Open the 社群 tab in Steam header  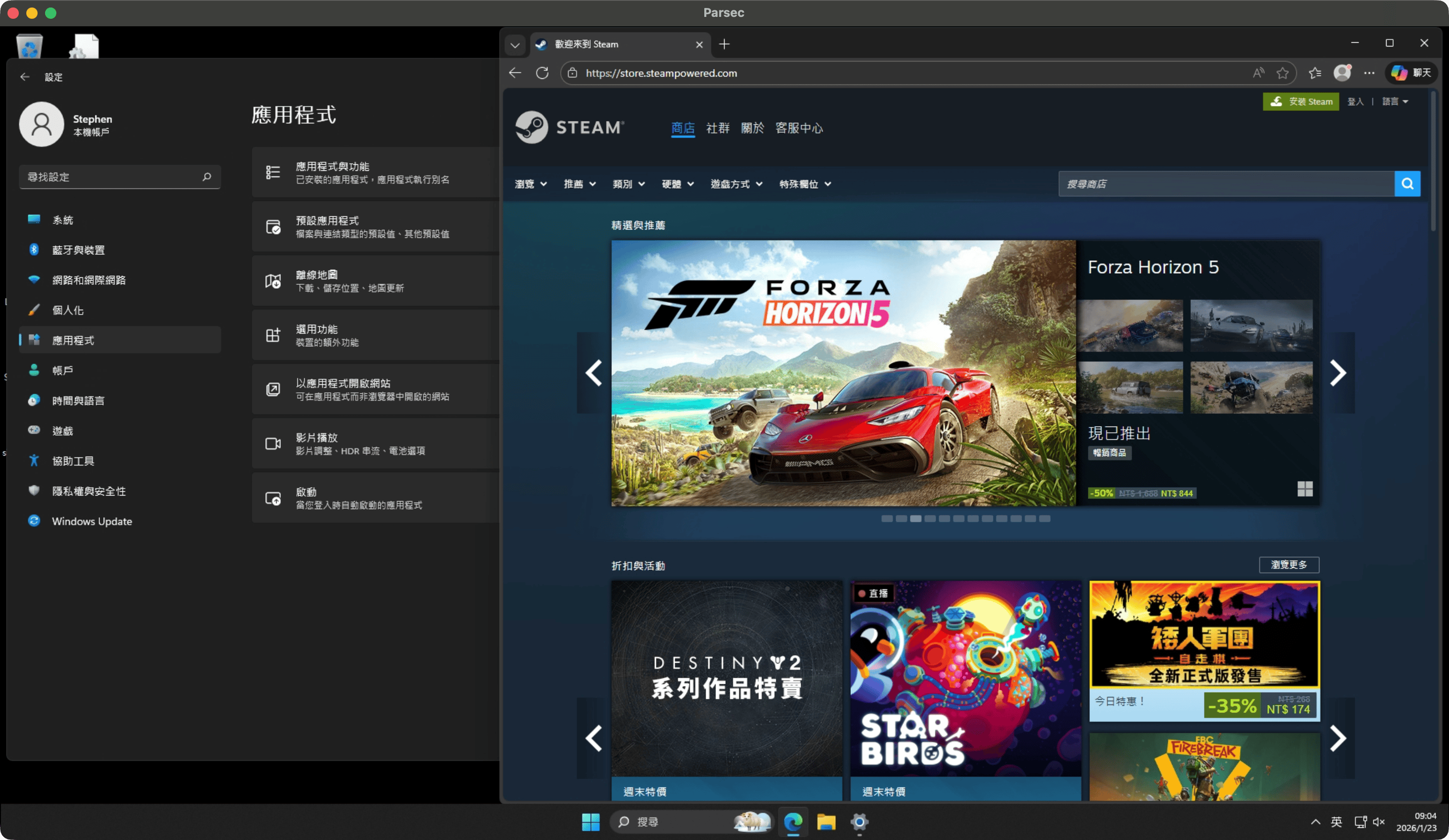[717, 128]
